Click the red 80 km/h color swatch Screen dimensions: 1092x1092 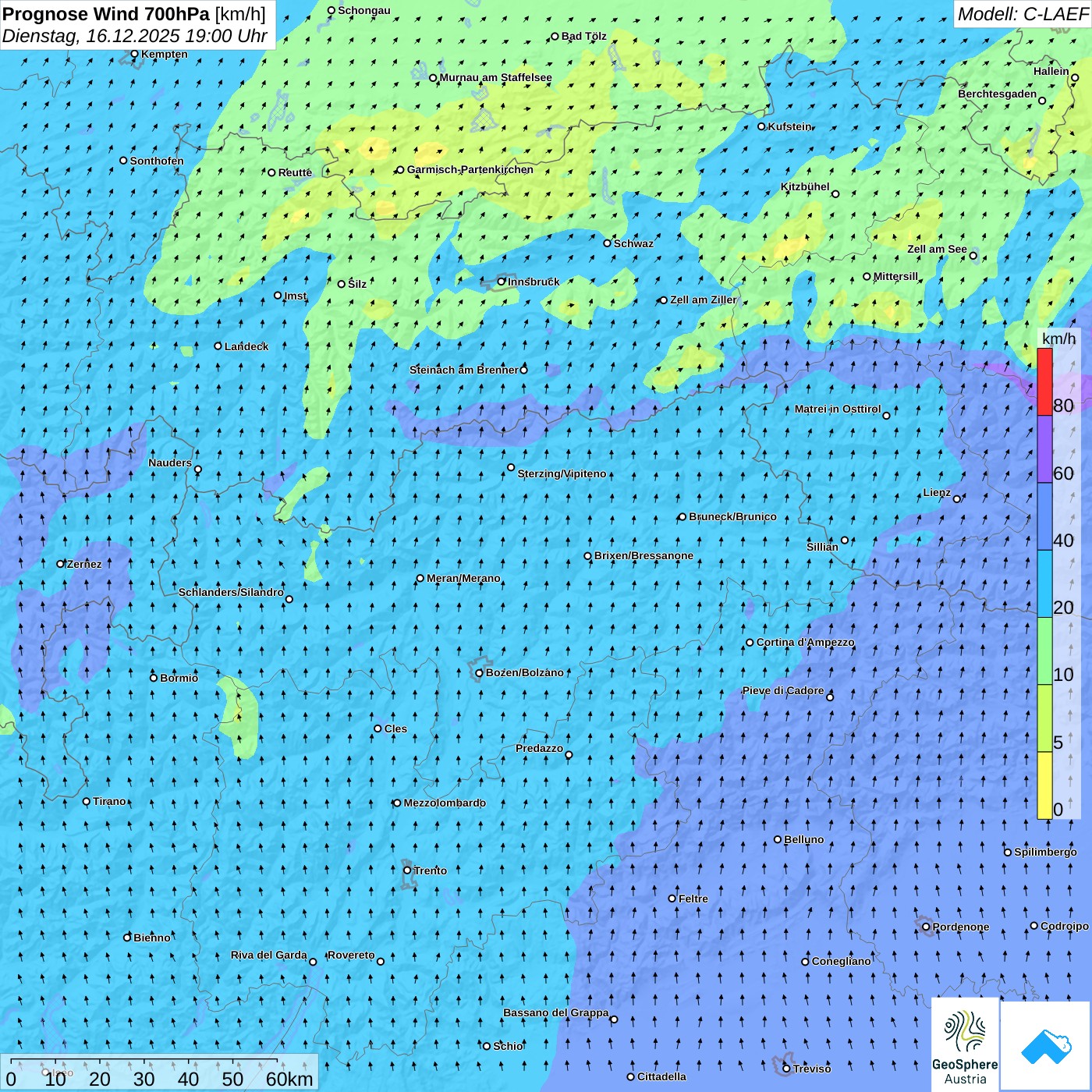[1044, 381]
